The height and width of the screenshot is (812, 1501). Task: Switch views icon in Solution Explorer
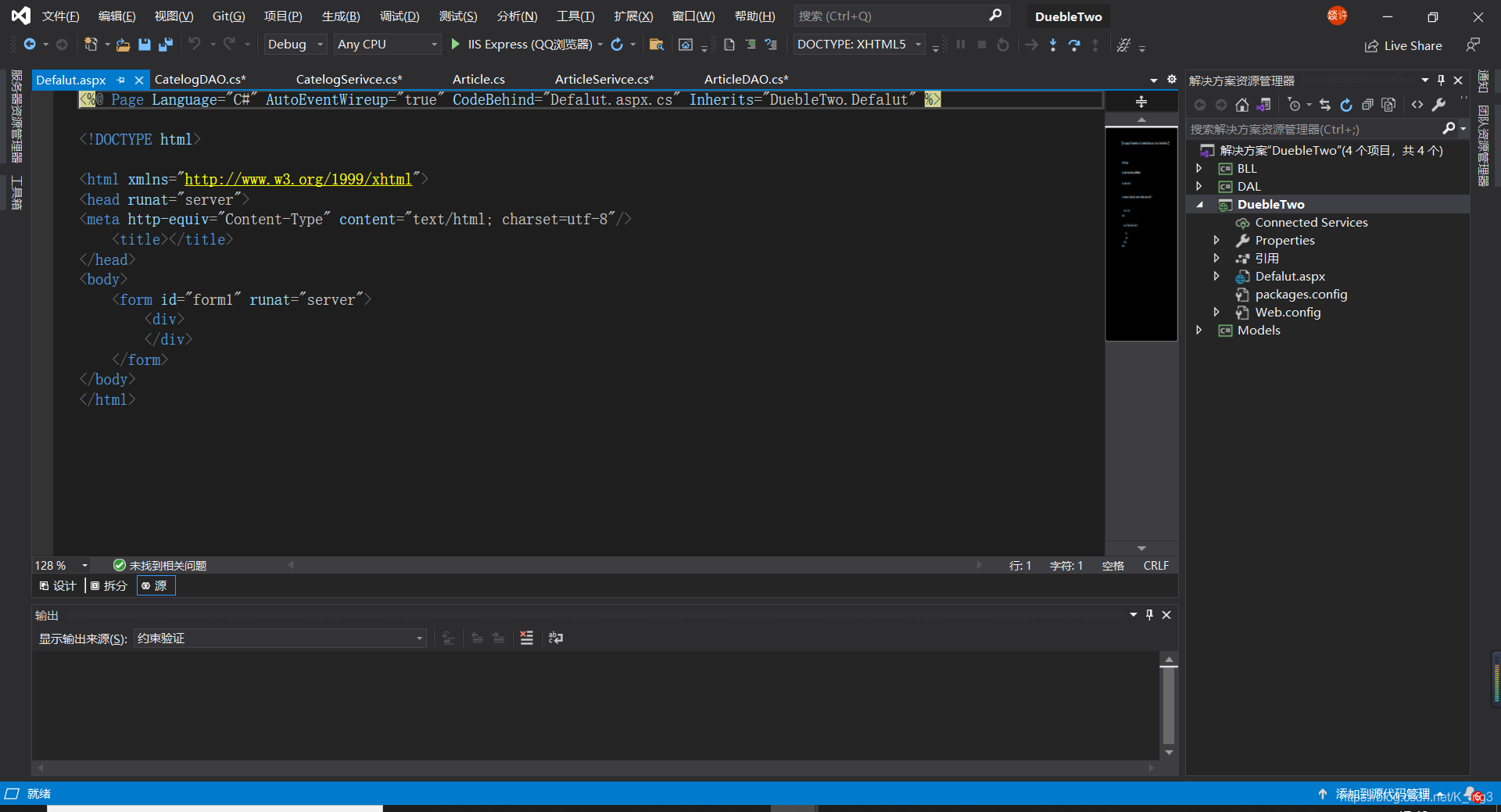[1263, 105]
